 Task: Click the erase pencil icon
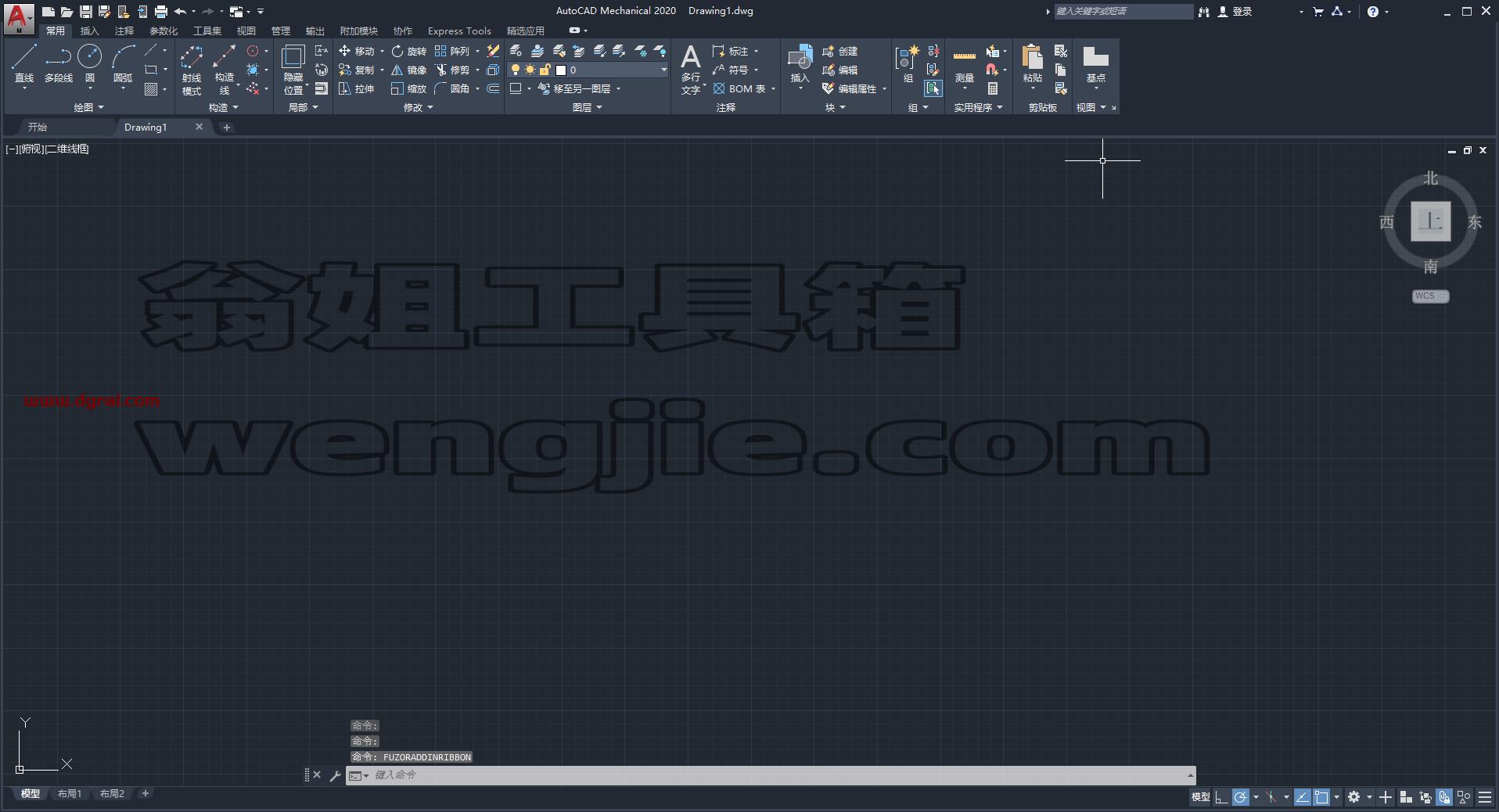pyautogui.click(x=493, y=51)
